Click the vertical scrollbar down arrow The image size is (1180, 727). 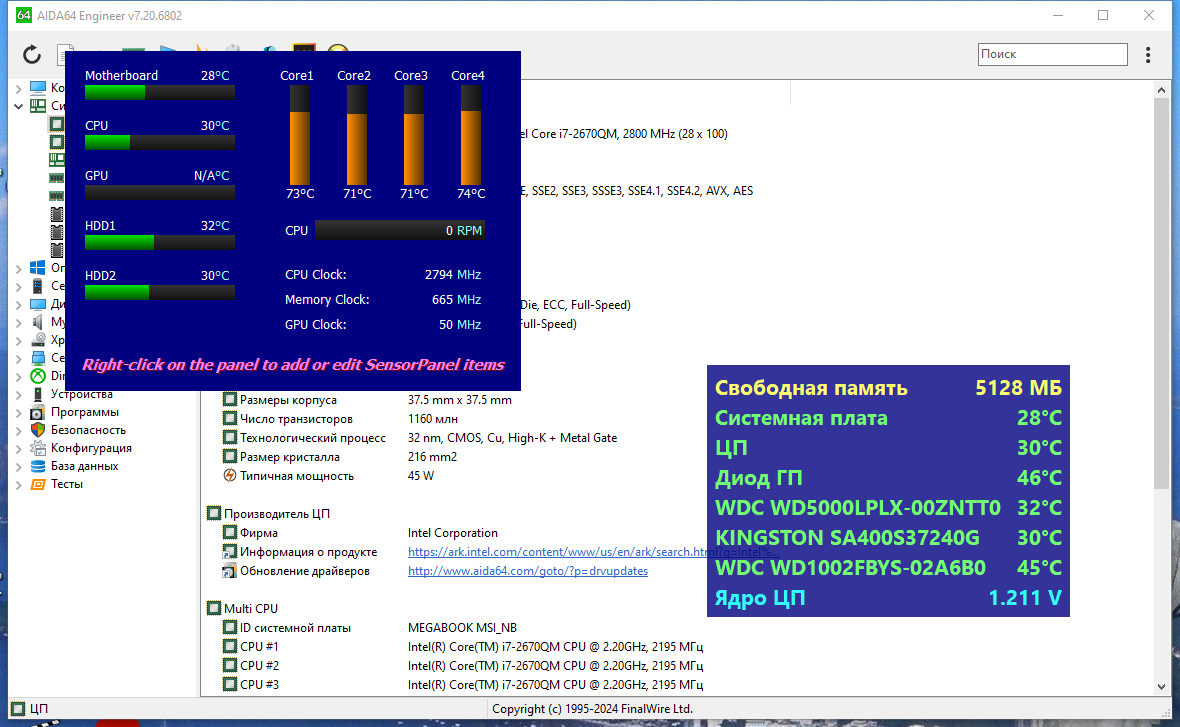pyautogui.click(x=1161, y=686)
